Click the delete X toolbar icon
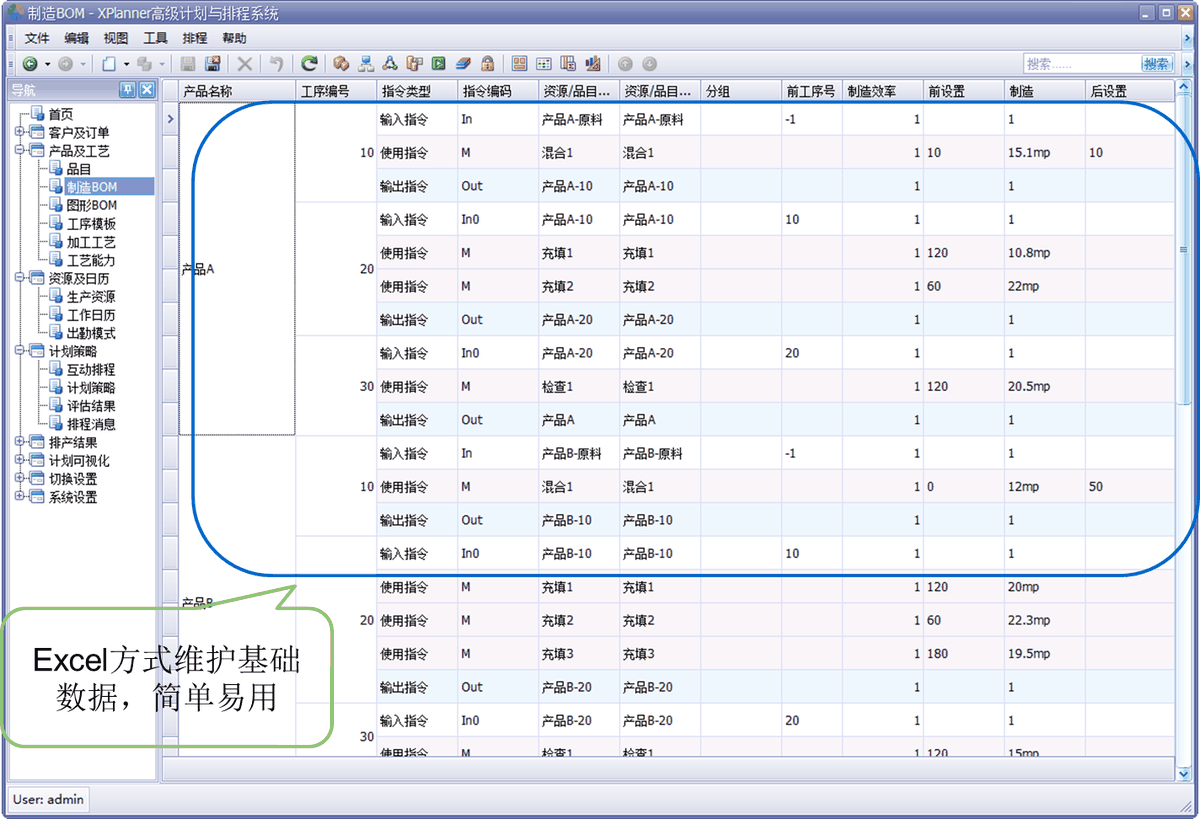Viewport: 1200px width, 819px height. coord(244,64)
